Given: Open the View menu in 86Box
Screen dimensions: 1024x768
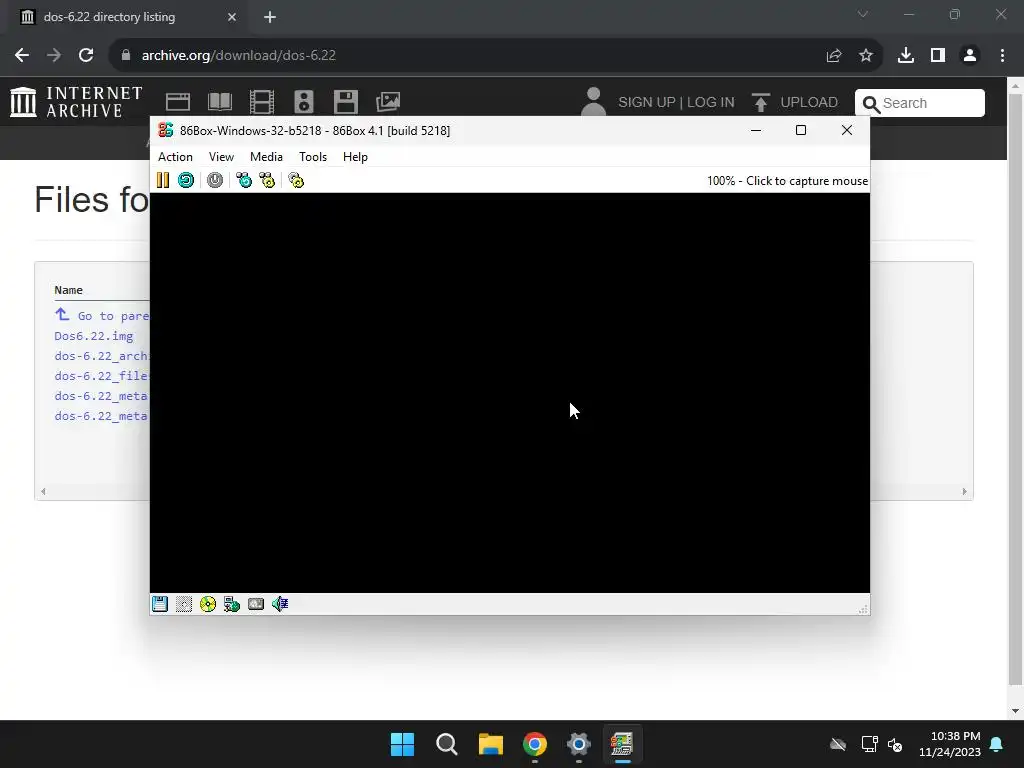Looking at the screenshot, I should pyautogui.click(x=221, y=157).
